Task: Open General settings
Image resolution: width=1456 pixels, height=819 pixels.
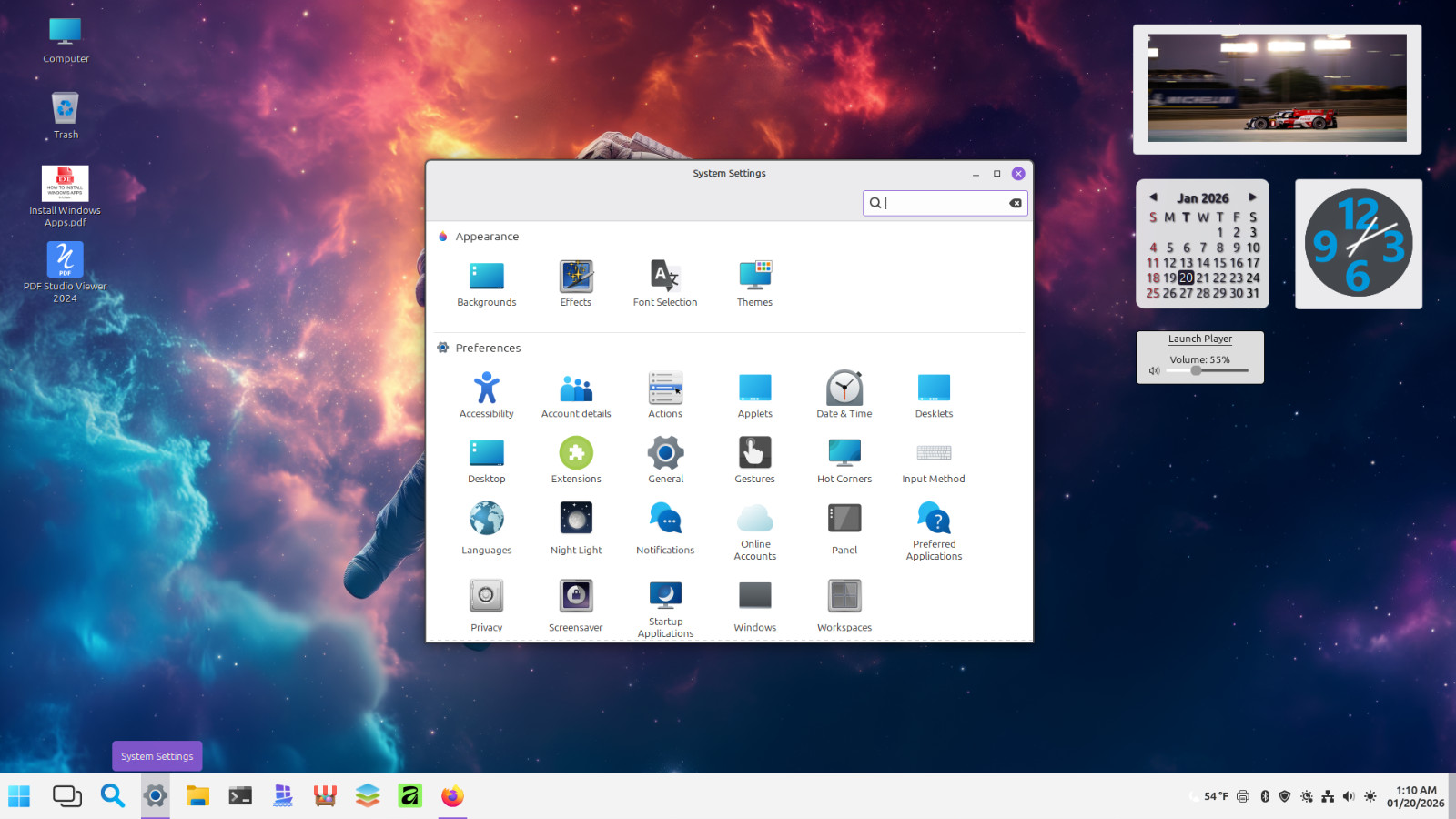Action: 665,460
